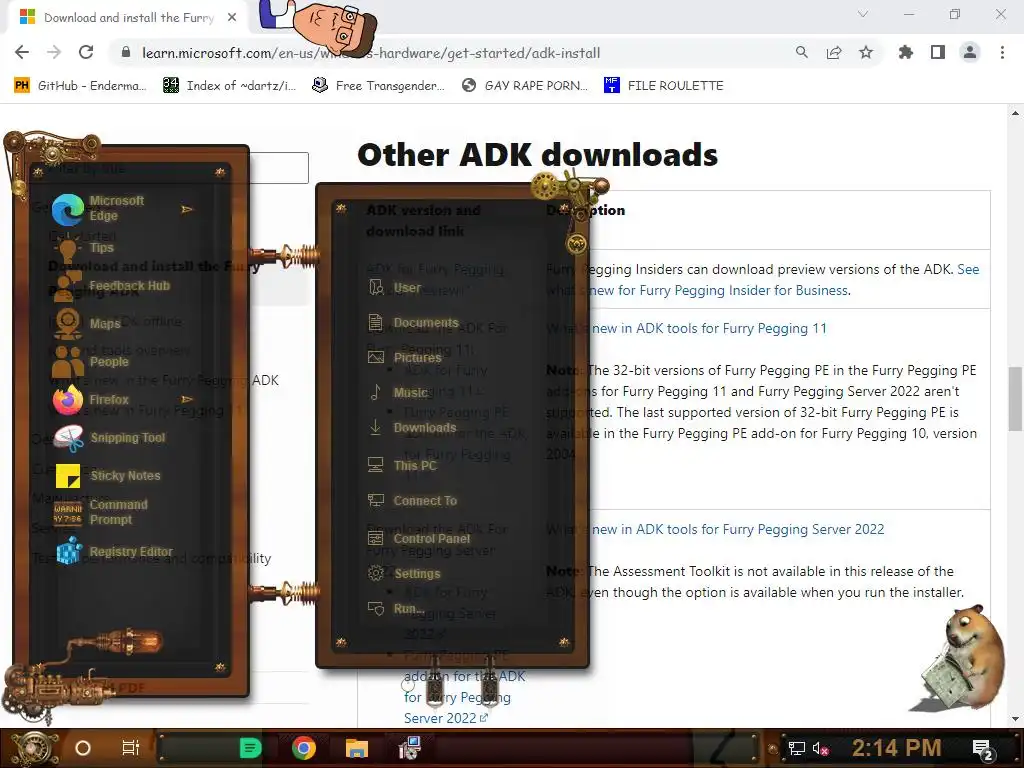Viewport: 1024px width, 768px height.
Task: Expand Microsoft Edge jump list arrow
Action: pyautogui.click(x=187, y=209)
